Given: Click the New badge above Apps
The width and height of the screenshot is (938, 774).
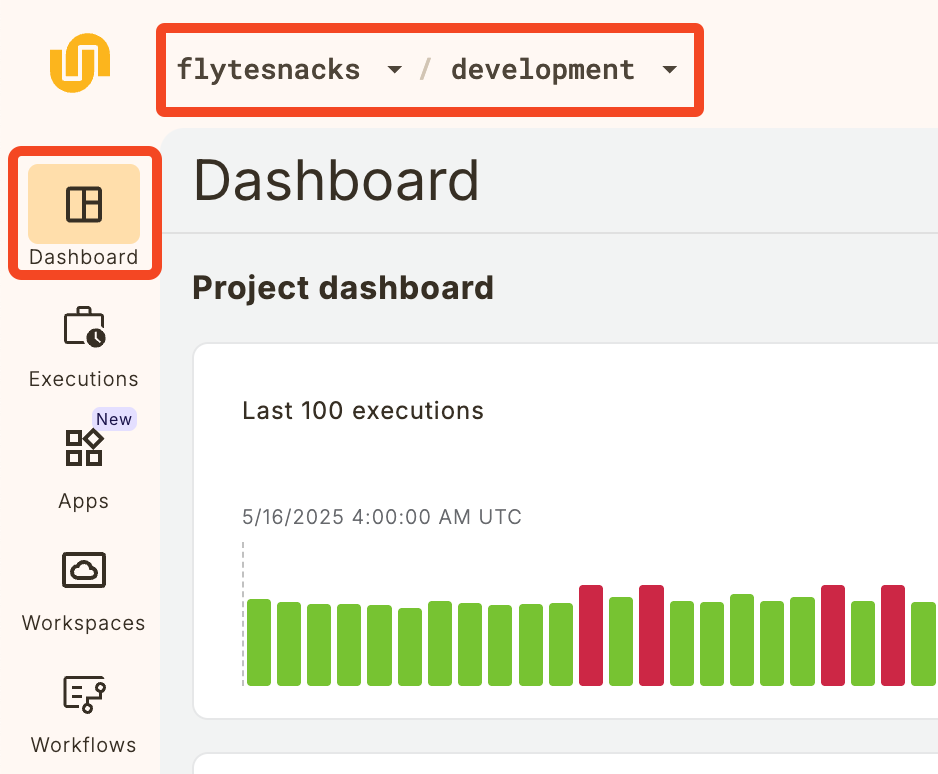Looking at the screenshot, I should tap(114, 419).
